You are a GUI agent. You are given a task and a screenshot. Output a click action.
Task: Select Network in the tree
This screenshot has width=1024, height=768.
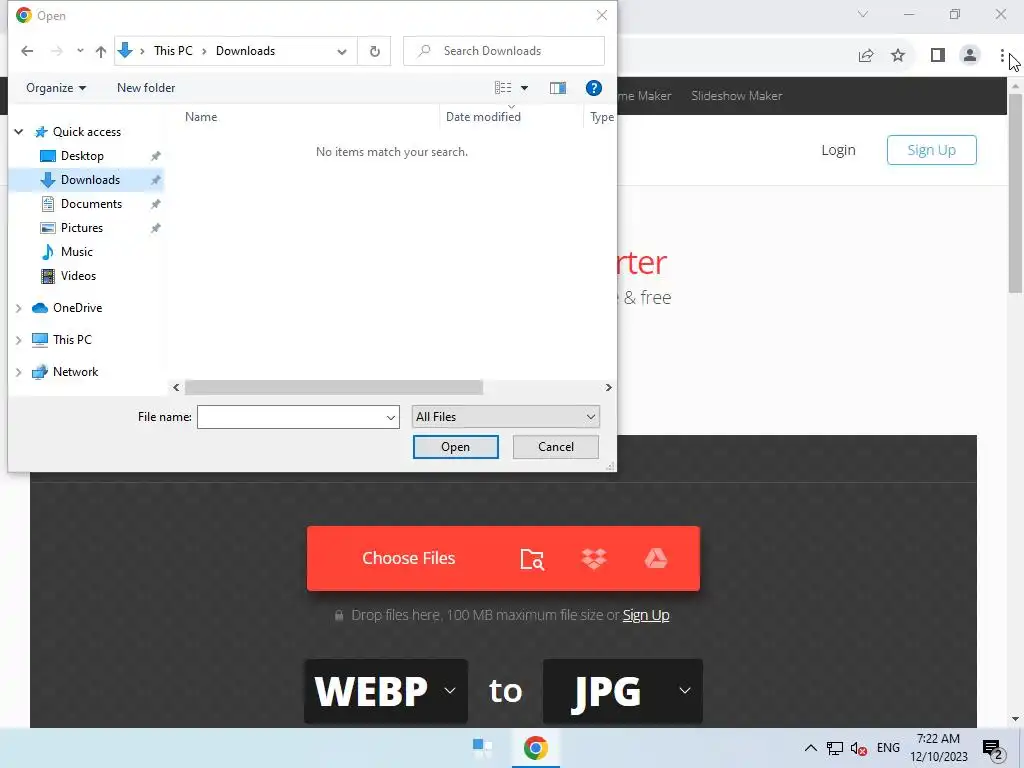(75, 372)
